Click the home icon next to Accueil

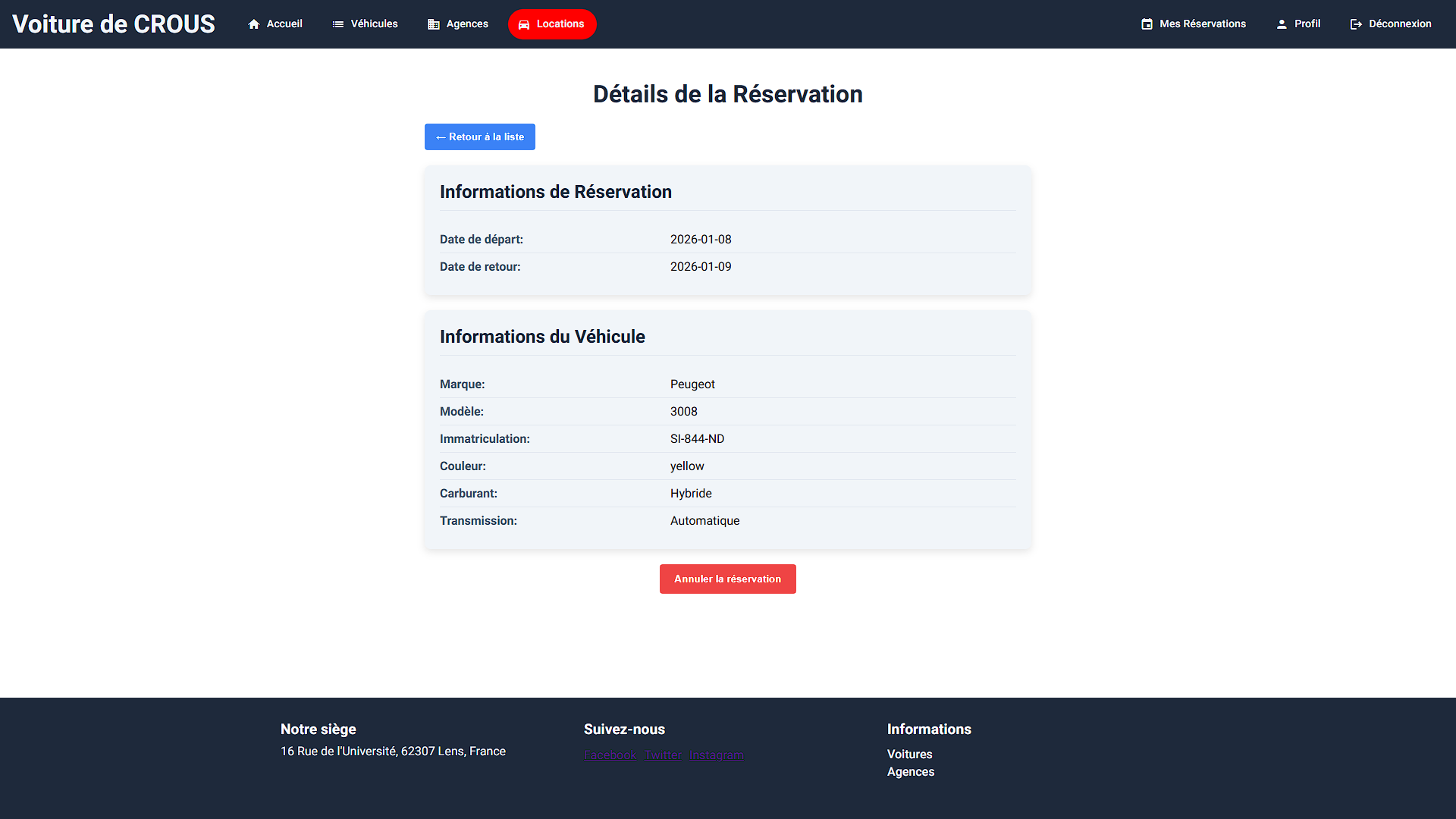click(x=255, y=24)
